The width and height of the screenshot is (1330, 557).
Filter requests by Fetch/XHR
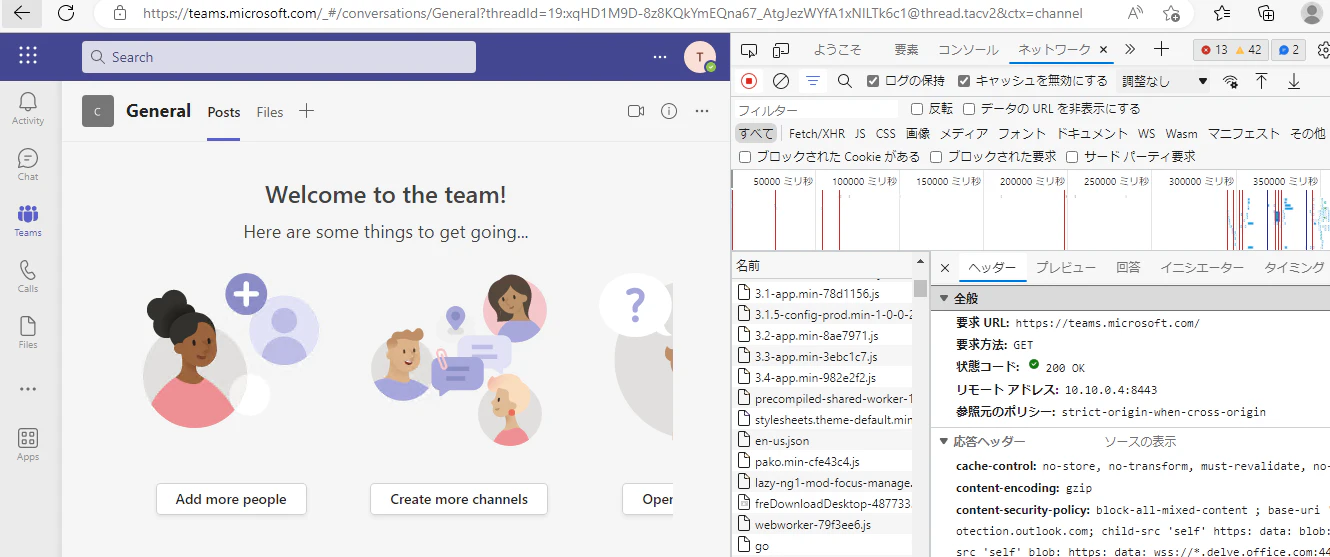[x=817, y=133]
